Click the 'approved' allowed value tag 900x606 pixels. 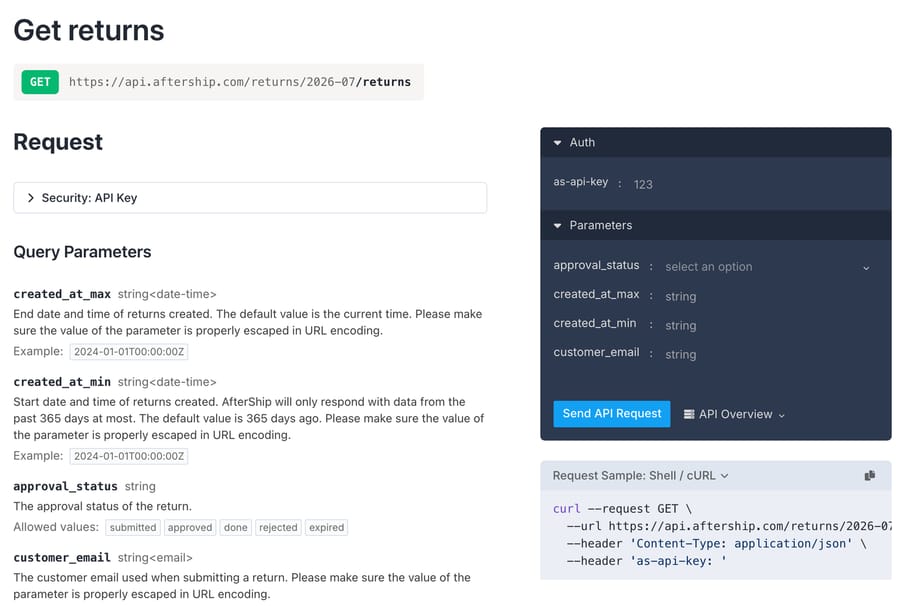(189, 527)
